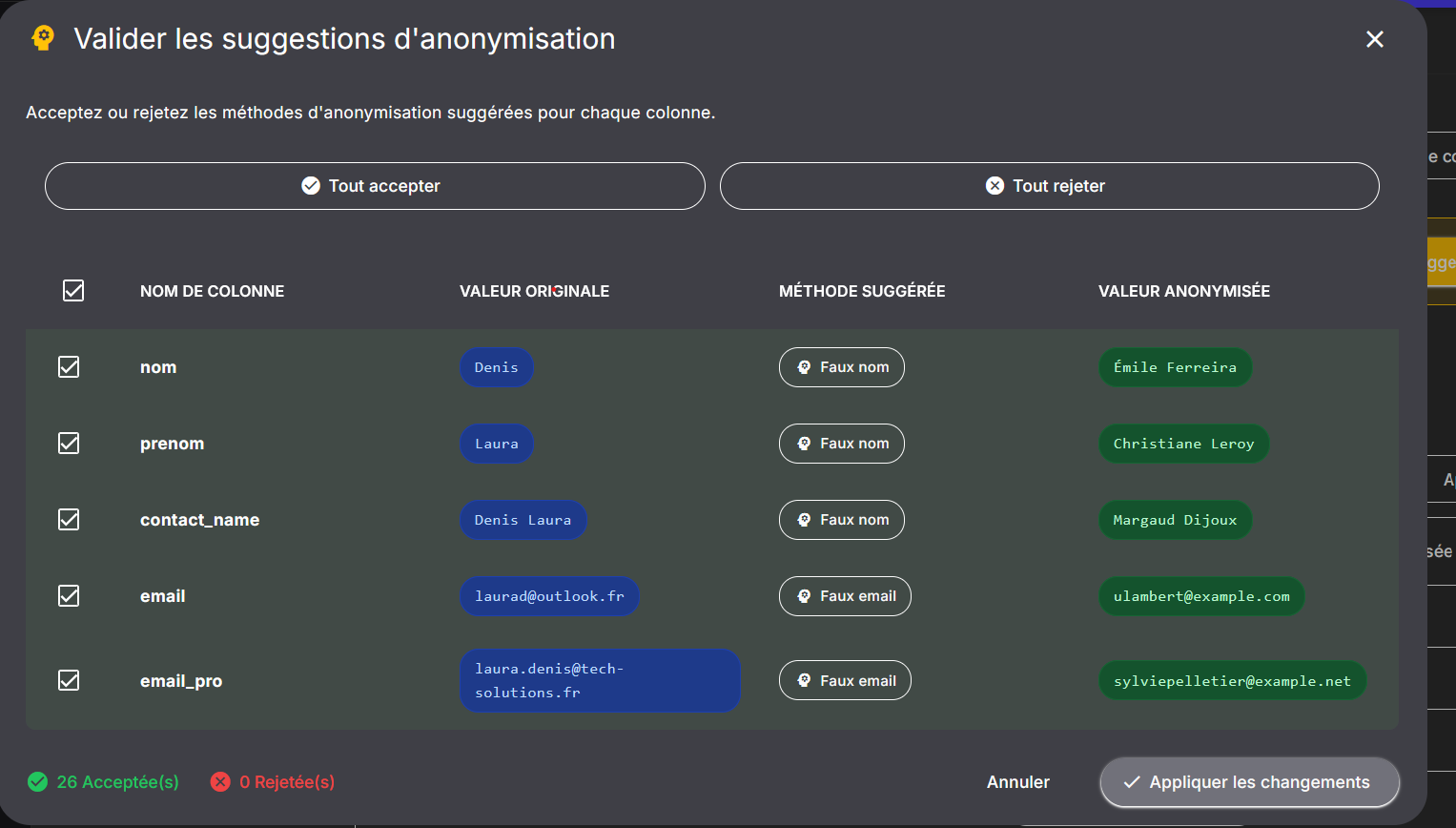Open the 'Faux nom' method for contact_name

pos(842,520)
